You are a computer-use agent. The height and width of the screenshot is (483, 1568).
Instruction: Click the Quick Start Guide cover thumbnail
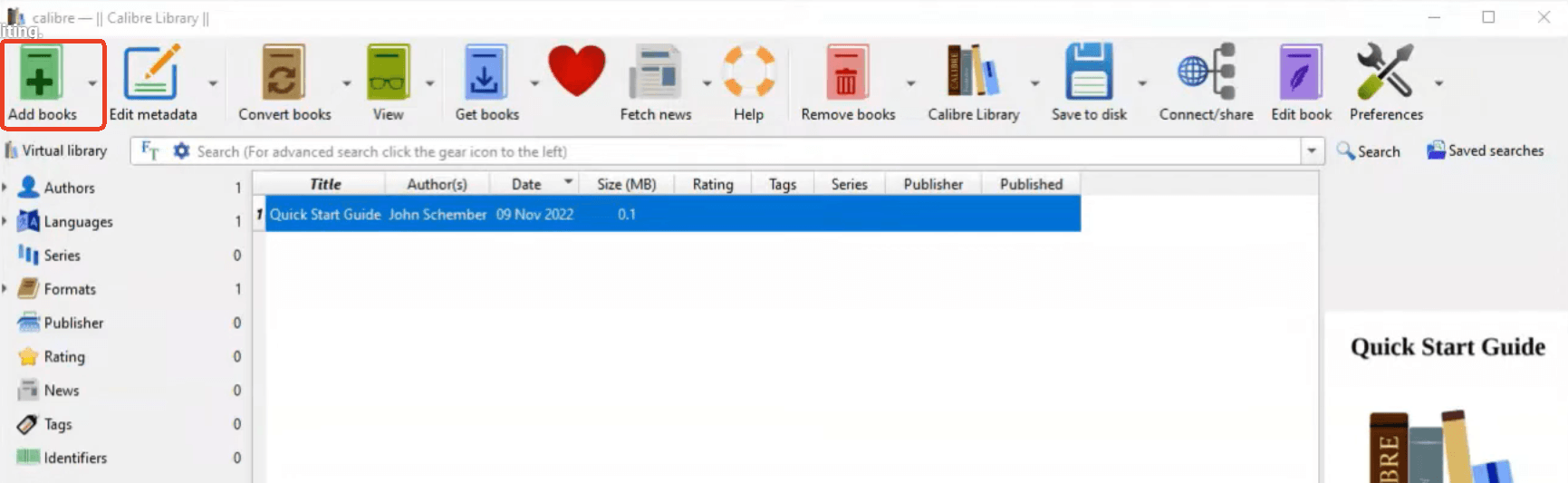click(1447, 399)
